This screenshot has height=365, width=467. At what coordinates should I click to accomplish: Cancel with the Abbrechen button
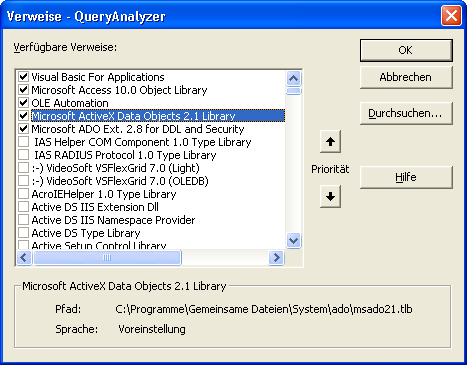coord(406,77)
